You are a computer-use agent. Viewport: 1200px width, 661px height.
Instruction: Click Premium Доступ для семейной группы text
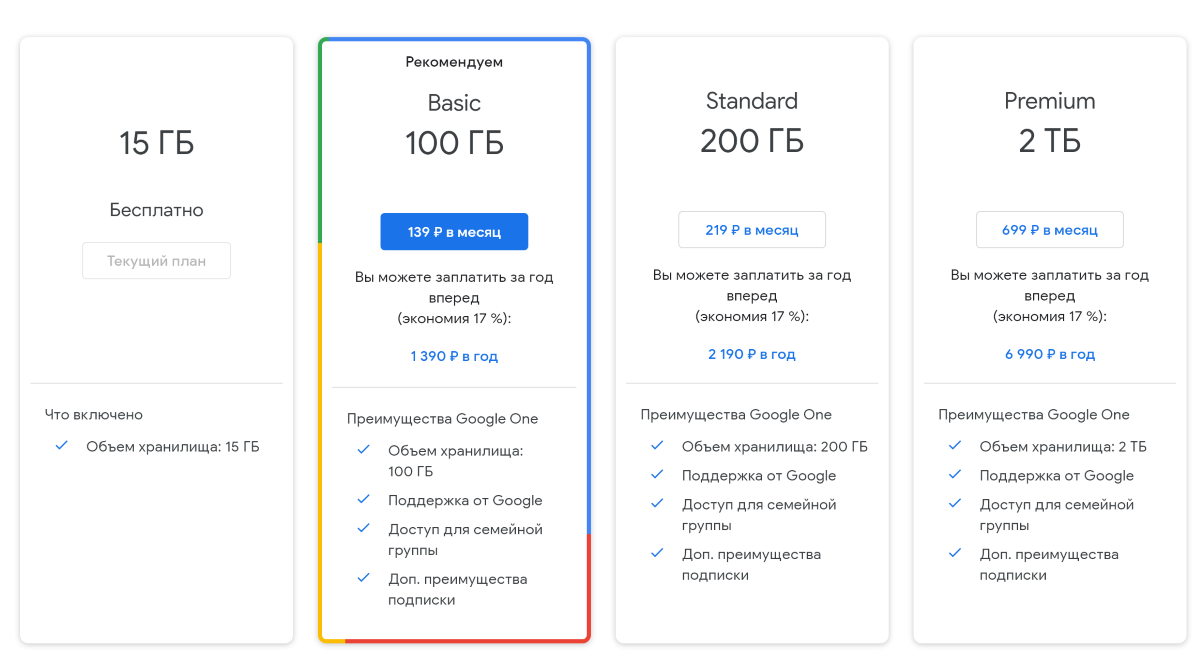1057,515
